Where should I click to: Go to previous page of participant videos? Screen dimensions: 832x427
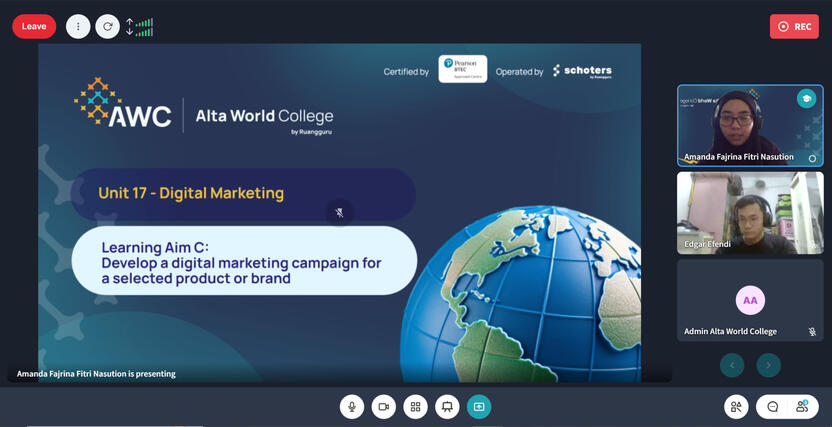tap(732, 366)
